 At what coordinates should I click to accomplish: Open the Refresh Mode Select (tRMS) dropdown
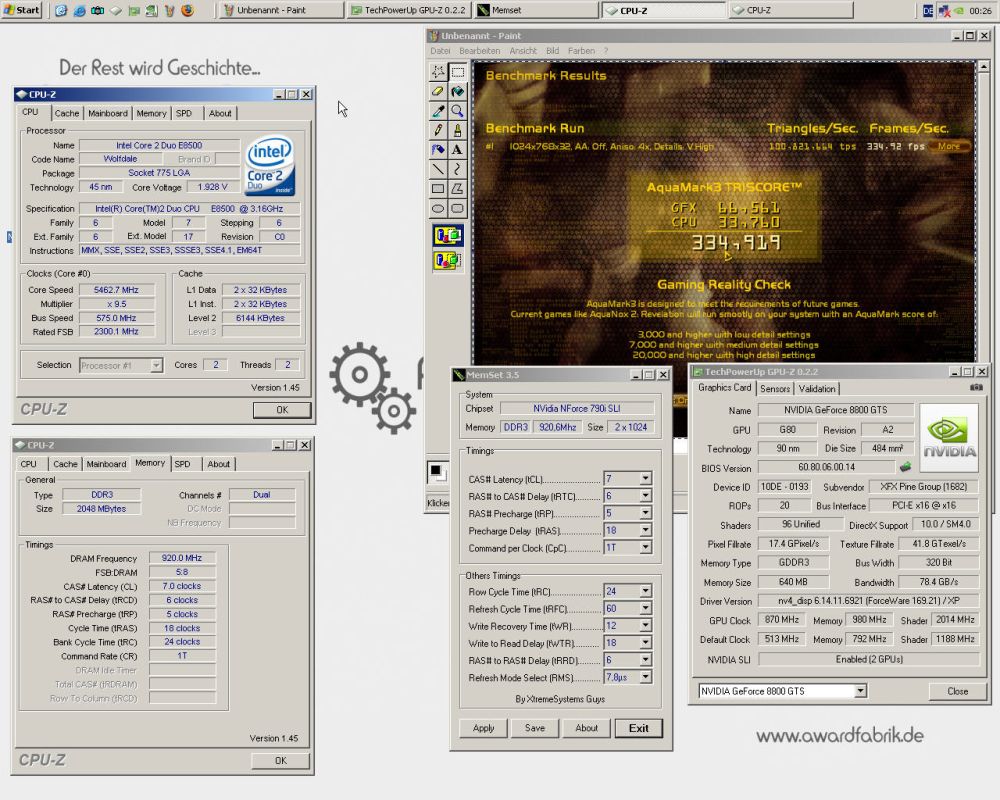[x=645, y=677]
